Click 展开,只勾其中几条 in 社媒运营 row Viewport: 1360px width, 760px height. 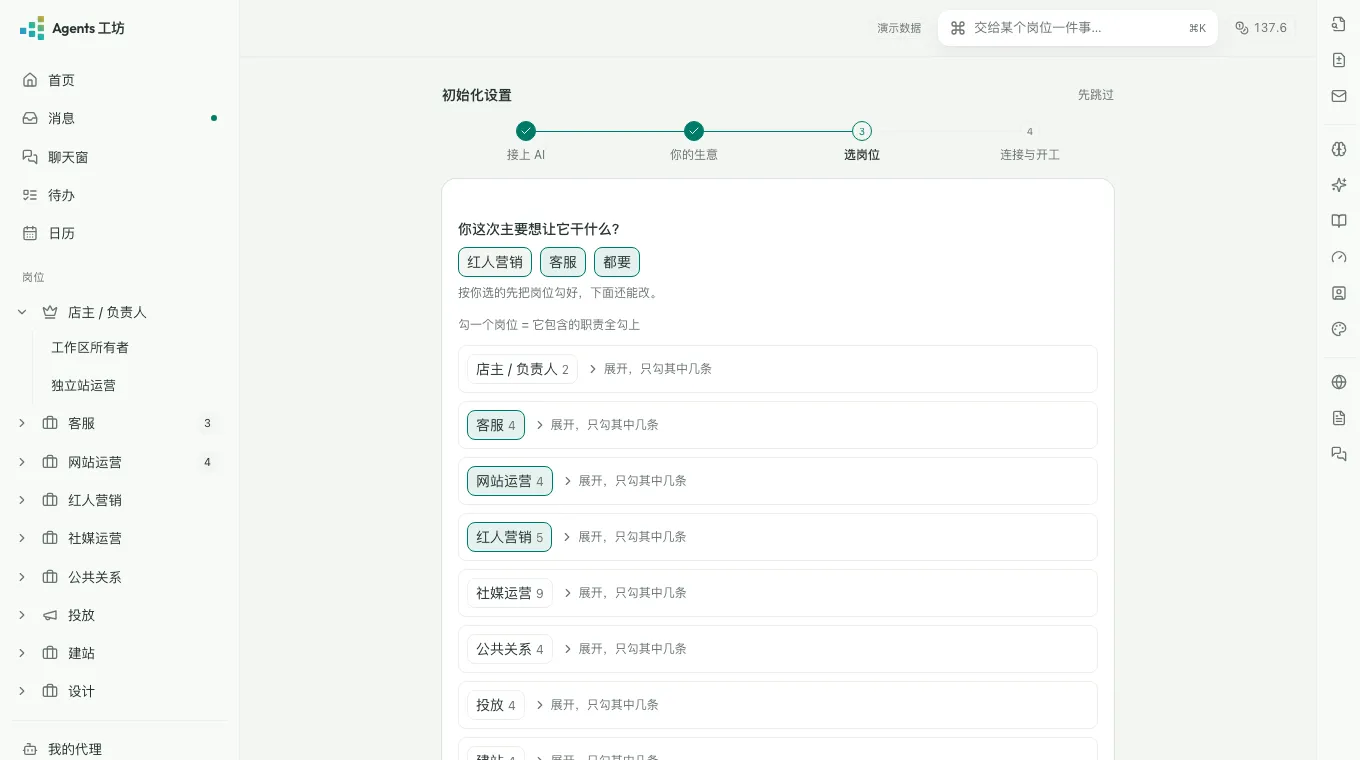[624, 593]
